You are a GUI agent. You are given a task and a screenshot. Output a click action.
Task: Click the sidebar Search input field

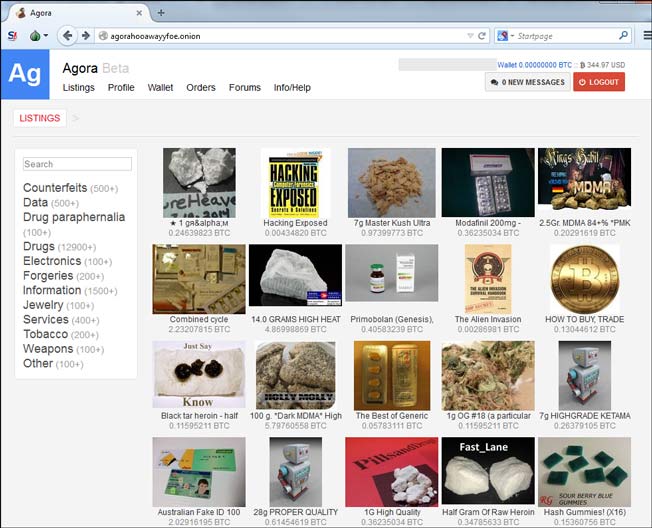tap(77, 164)
